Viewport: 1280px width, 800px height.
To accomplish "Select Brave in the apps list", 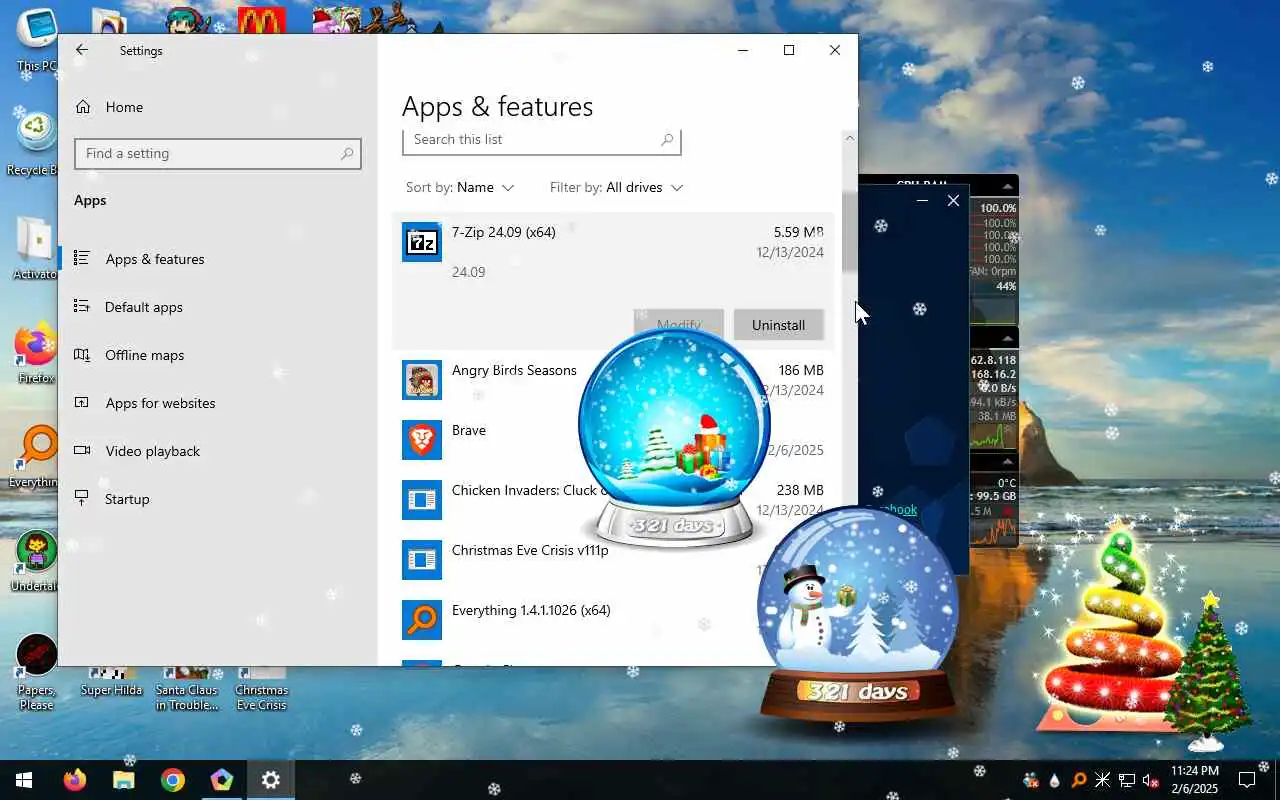I will pos(469,430).
